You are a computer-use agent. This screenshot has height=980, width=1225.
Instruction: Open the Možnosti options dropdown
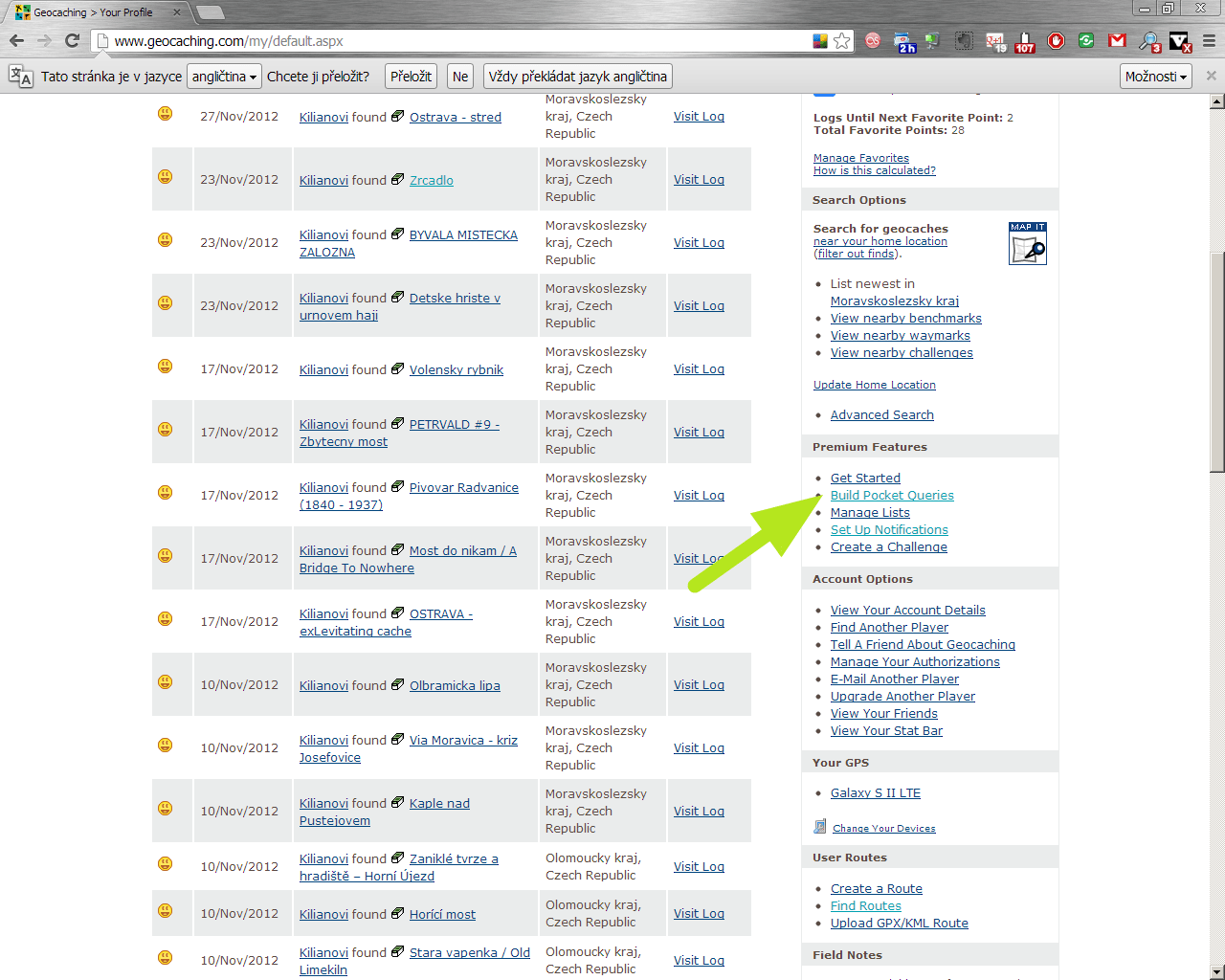click(1155, 77)
